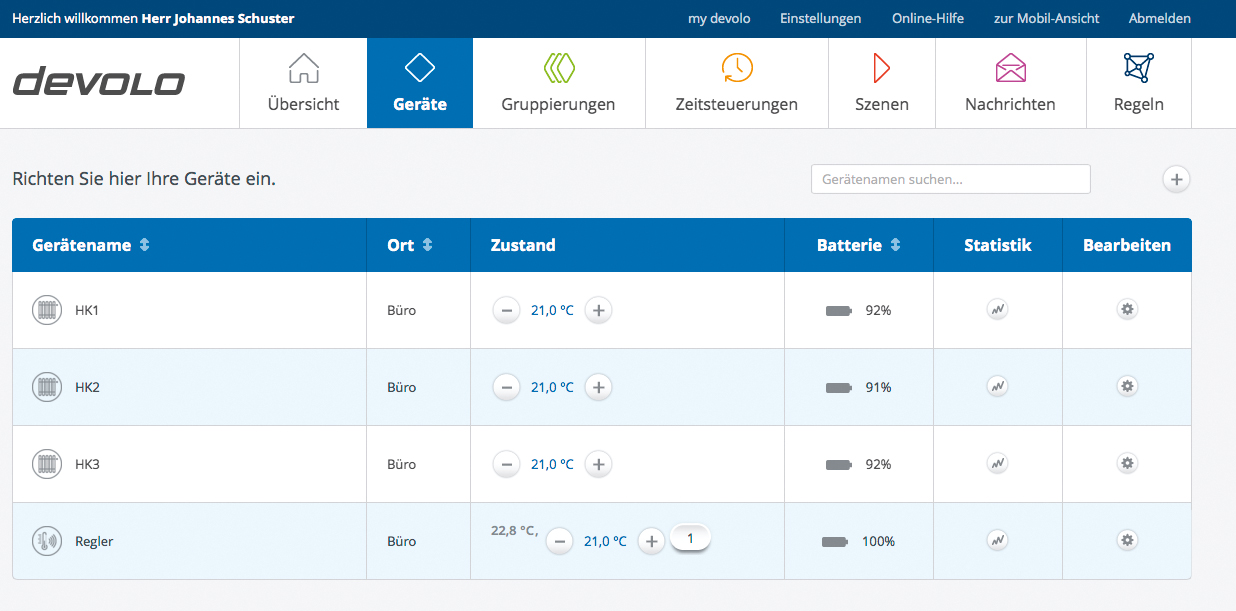1236x611 pixels.
Task: Open the Online-Hilfe link
Action: coord(927,18)
